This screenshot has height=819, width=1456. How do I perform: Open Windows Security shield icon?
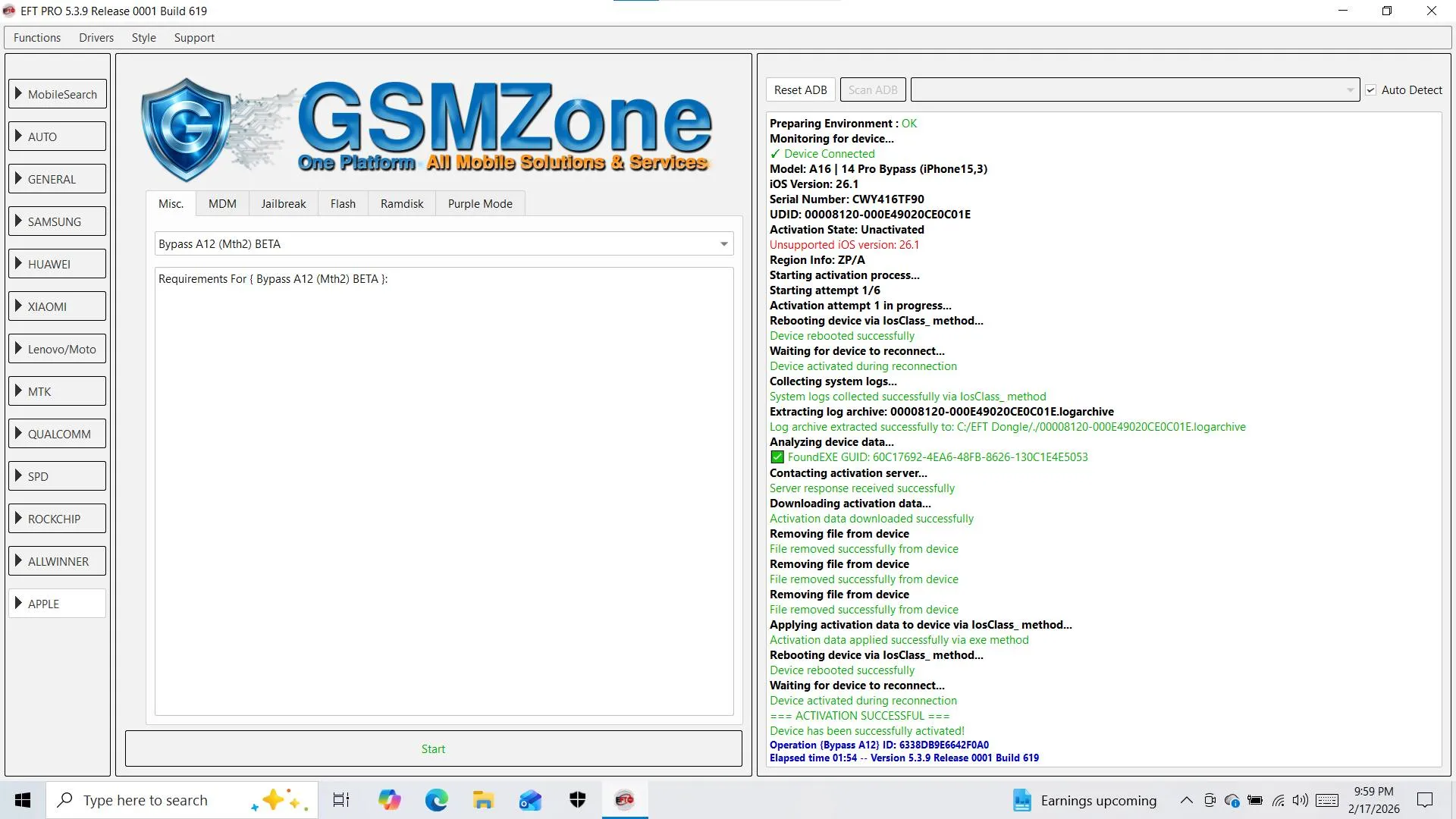(x=577, y=800)
